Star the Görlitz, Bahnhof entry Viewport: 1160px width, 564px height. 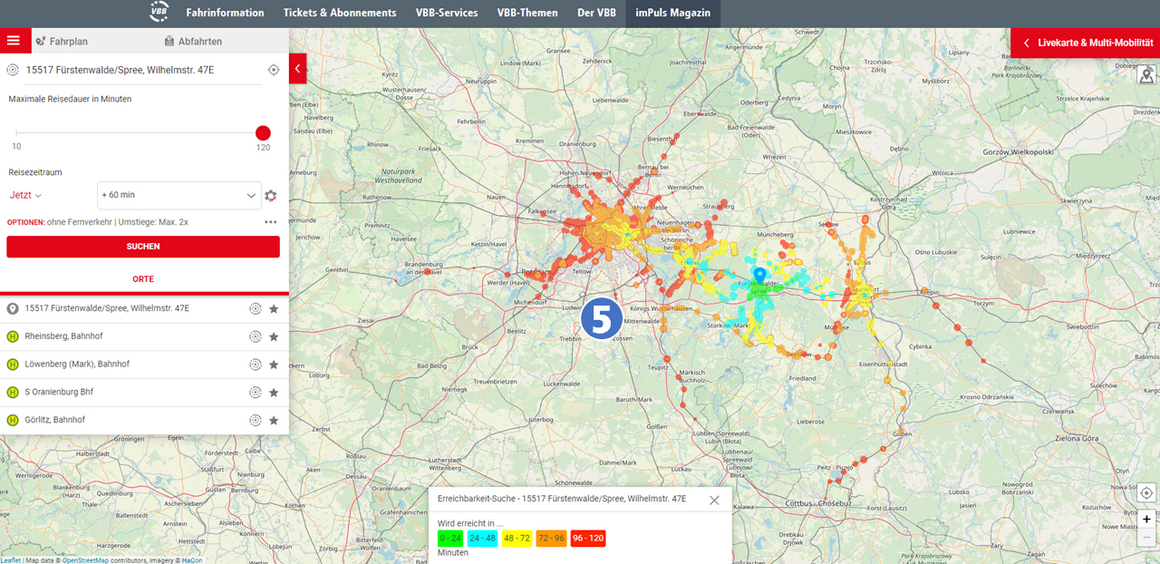tap(274, 420)
